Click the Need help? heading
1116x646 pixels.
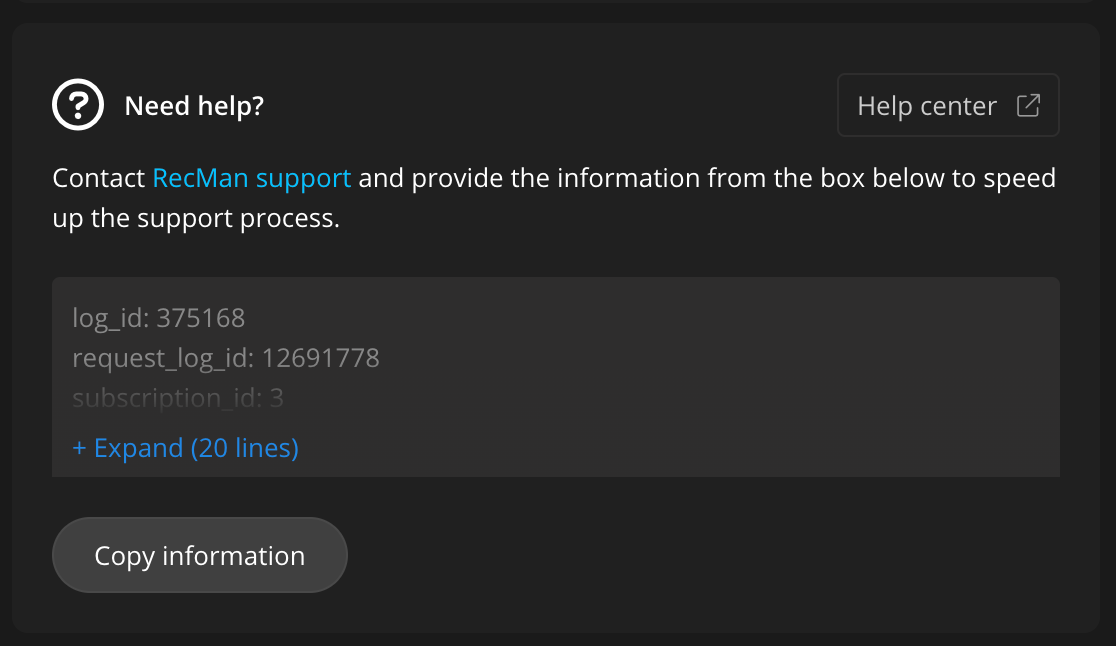pos(194,106)
